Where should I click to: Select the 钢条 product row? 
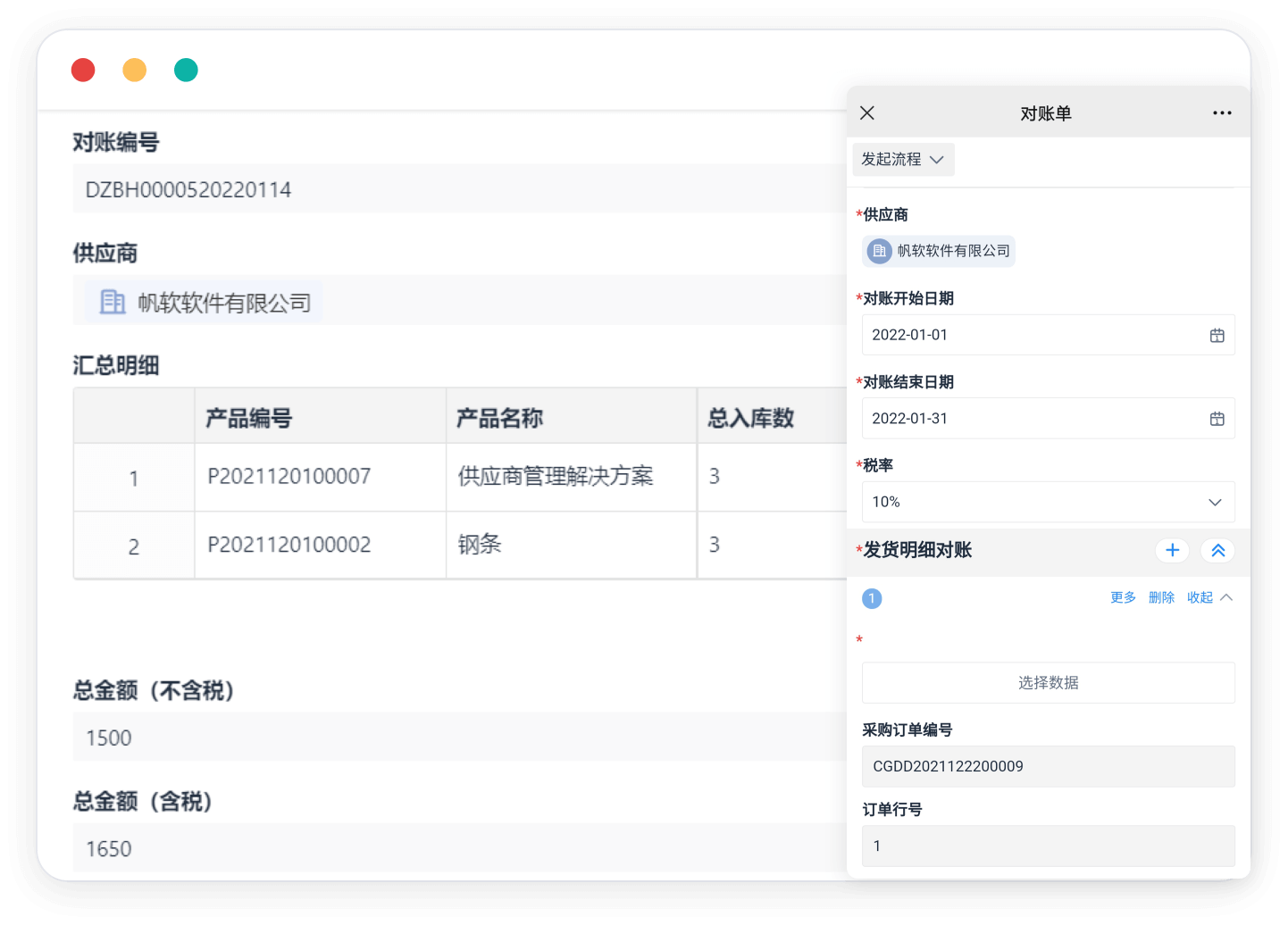(x=480, y=545)
